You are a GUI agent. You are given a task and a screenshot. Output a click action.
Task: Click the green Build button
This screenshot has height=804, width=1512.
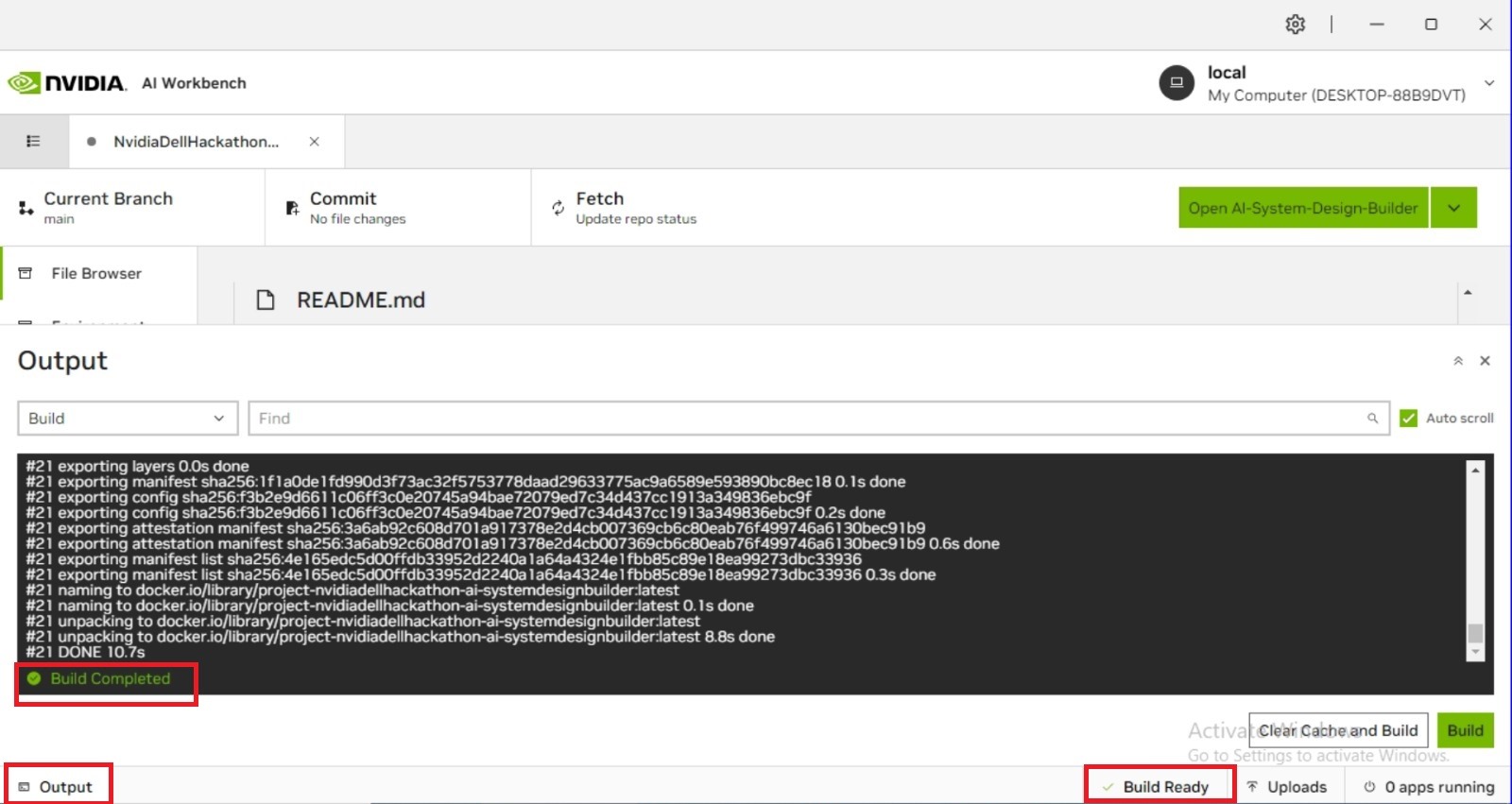[1465, 730]
